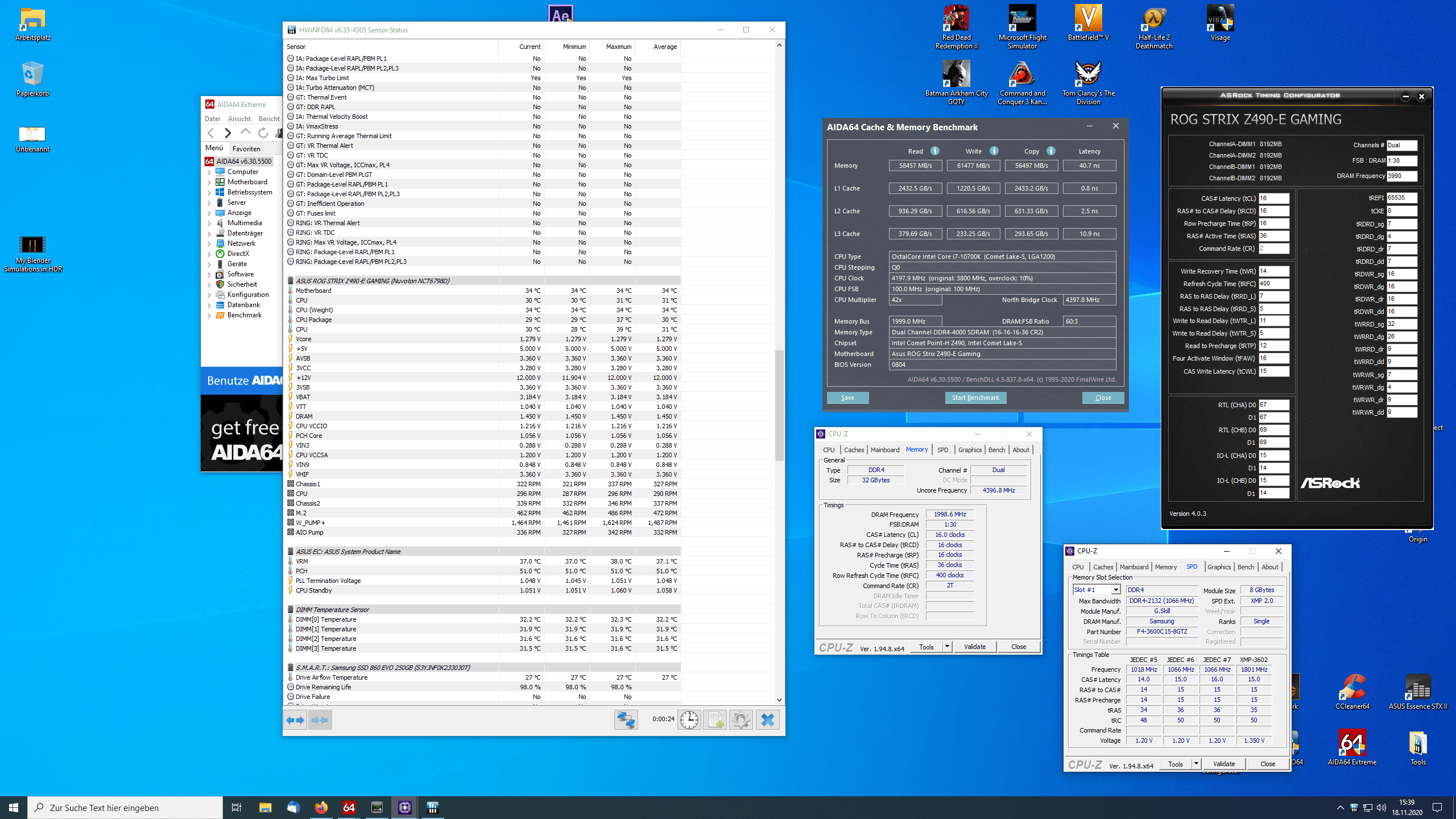
Task: Click HWiNFO scrollbar down arrow
Action: click(x=779, y=700)
